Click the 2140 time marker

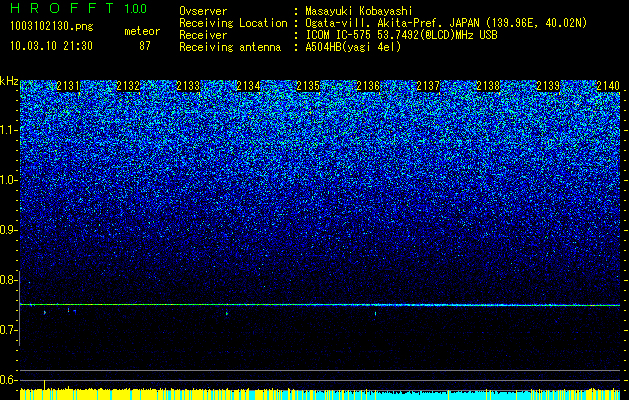[x=608, y=86]
